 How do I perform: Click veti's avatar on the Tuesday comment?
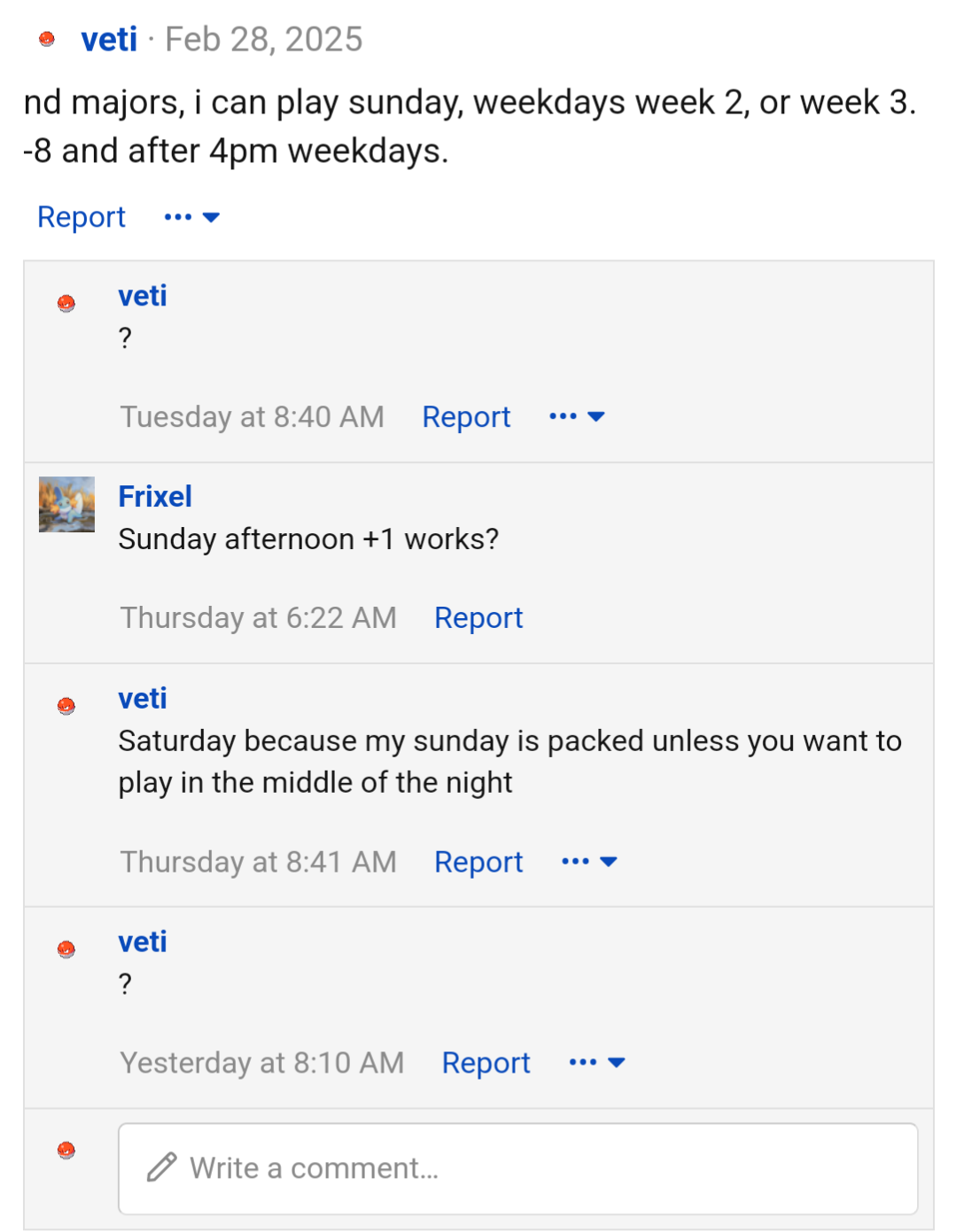pyautogui.click(x=66, y=304)
